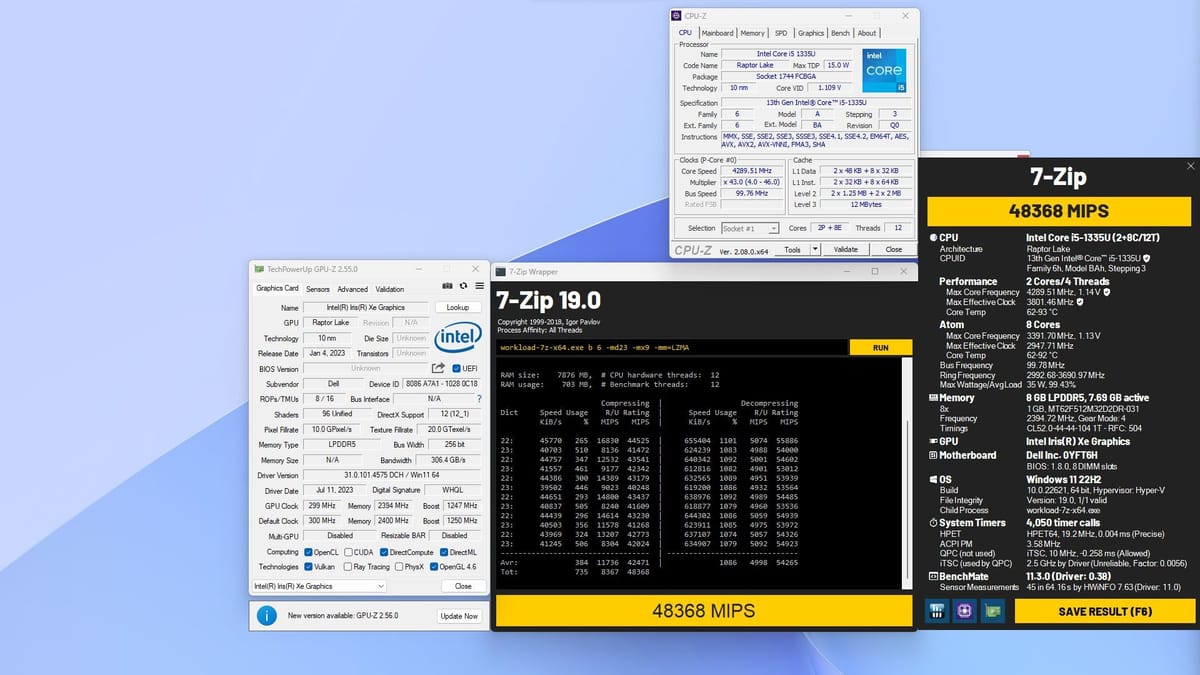This screenshot has height=675, width=1200.
Task: Toggle the UEFI checkbox in GPU-Z
Action: [456, 369]
